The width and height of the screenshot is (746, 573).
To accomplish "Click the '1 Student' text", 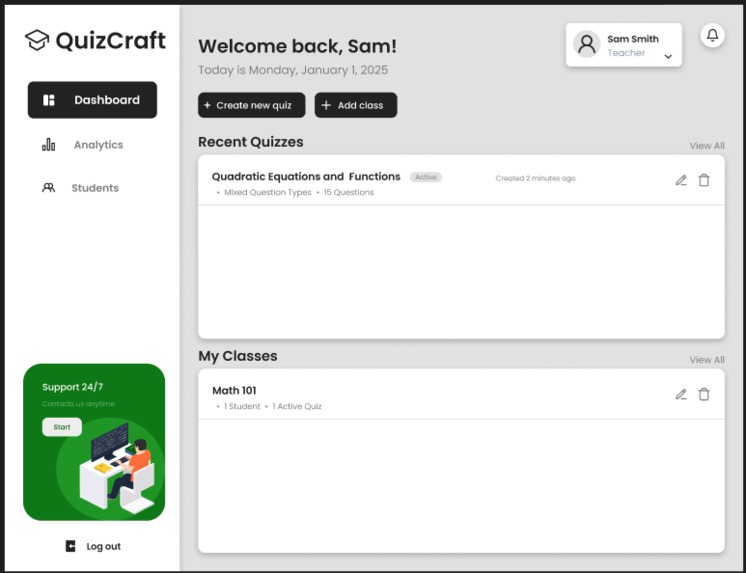I will point(242,406).
